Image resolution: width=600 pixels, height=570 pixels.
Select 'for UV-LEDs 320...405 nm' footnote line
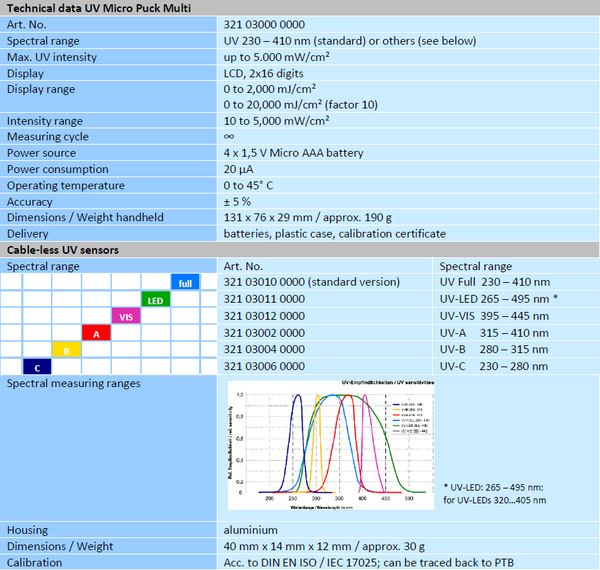click(494, 500)
